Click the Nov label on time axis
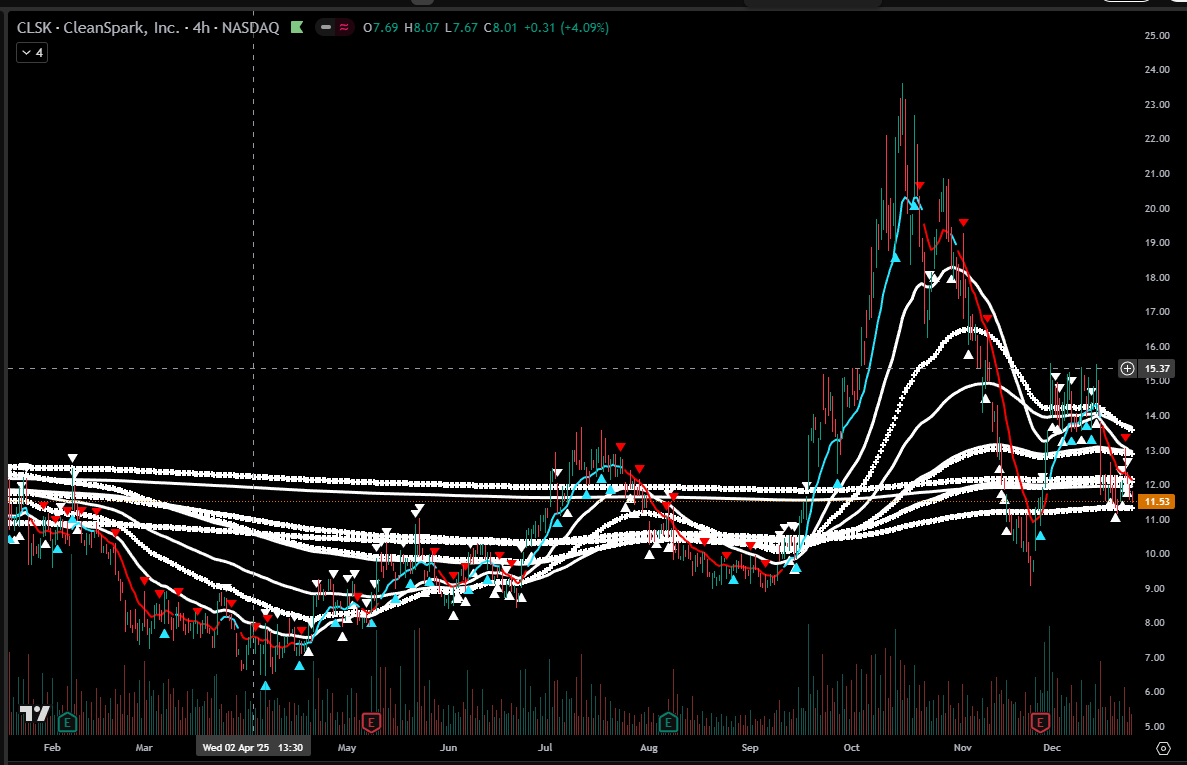Image resolution: width=1187 pixels, height=765 pixels. [x=963, y=748]
